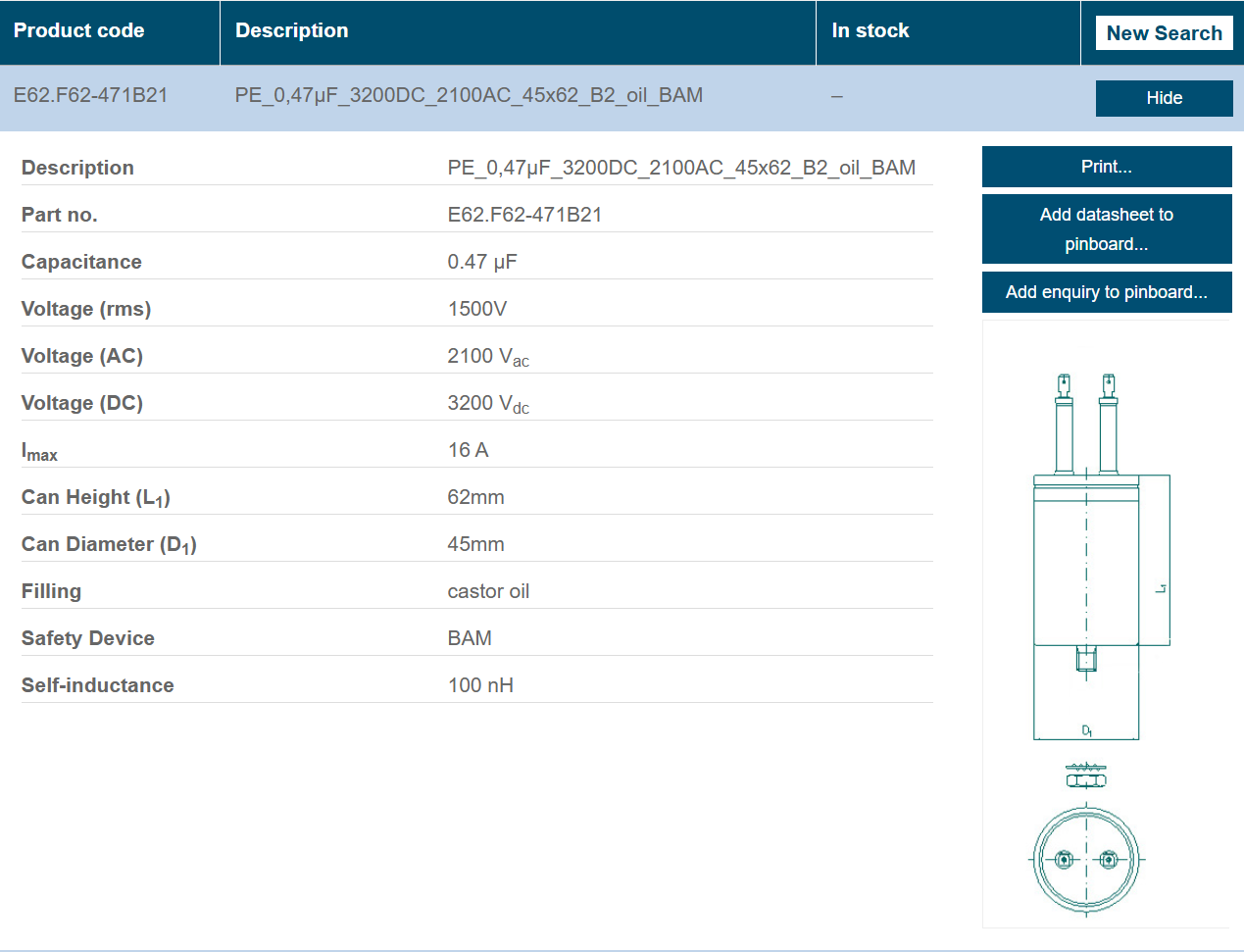1244x952 pixels.
Task: Click the Product code column header
Action: tap(79, 30)
